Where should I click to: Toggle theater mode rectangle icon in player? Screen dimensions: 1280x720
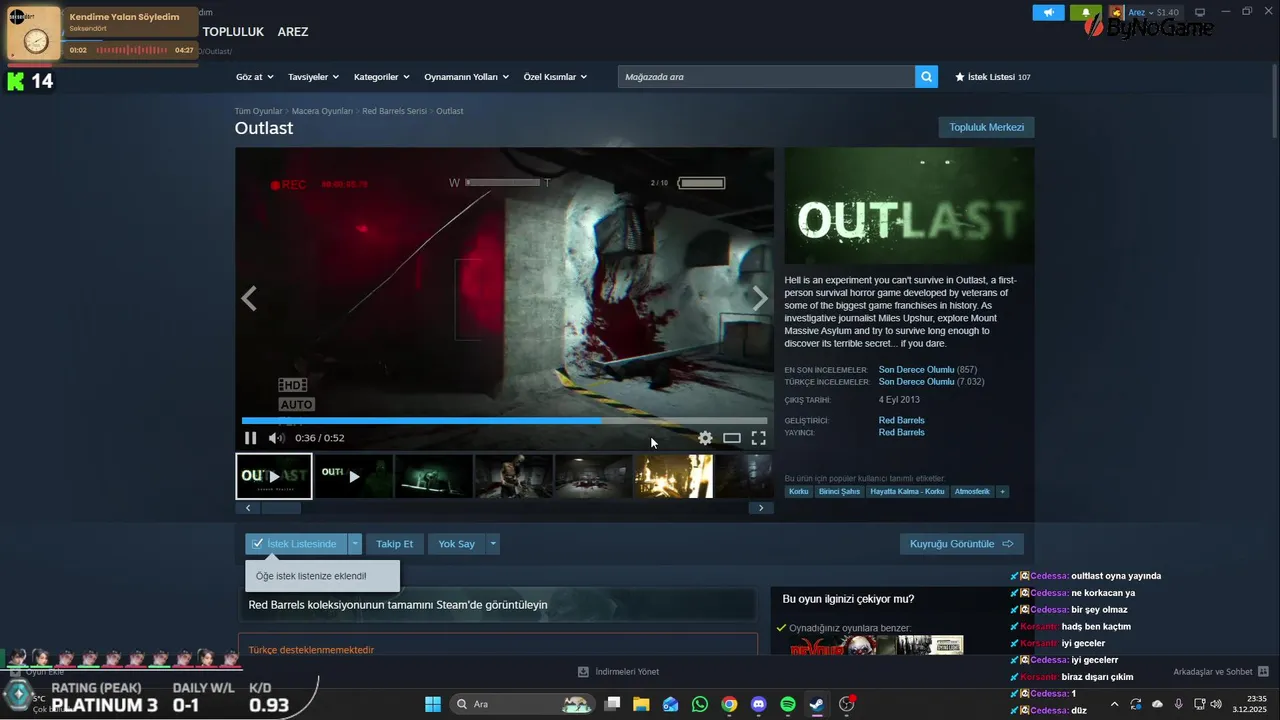(x=732, y=438)
